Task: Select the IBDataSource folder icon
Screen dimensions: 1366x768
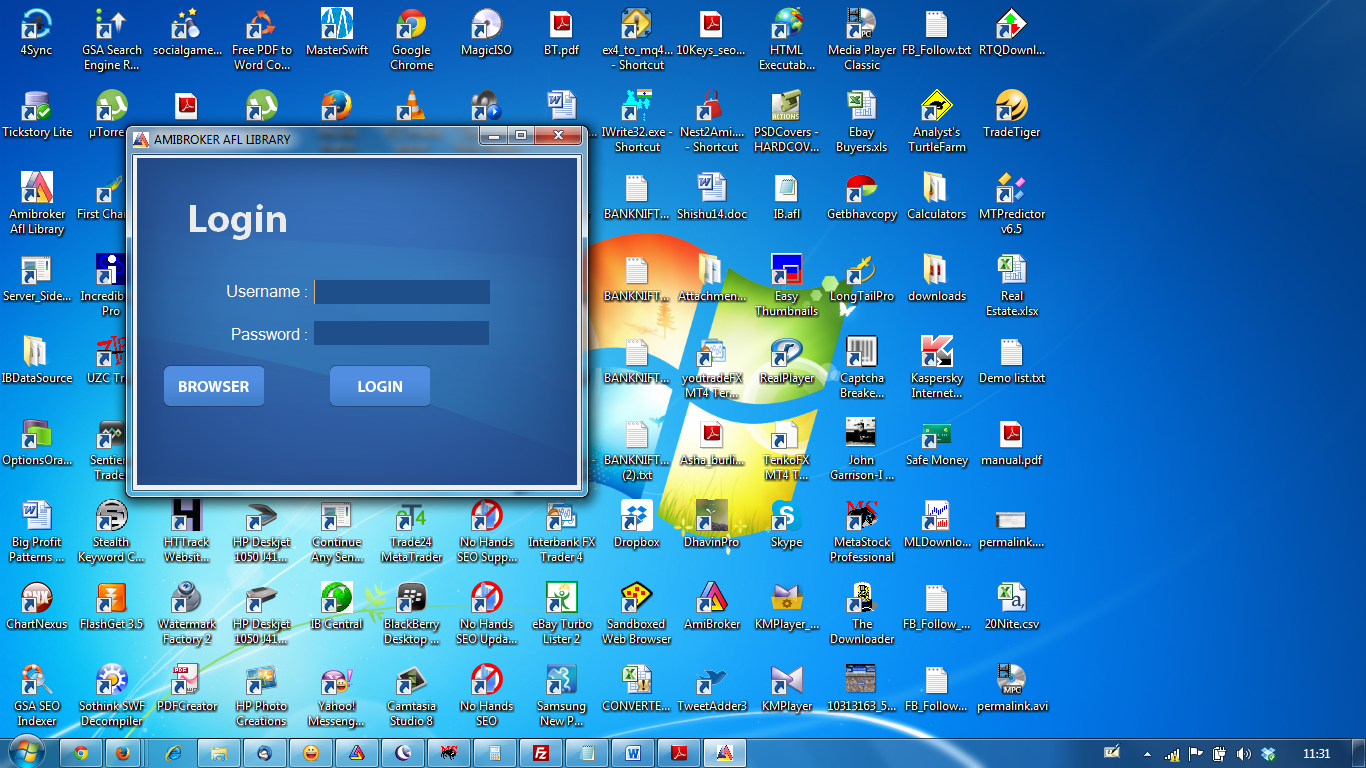Action: click(x=37, y=360)
